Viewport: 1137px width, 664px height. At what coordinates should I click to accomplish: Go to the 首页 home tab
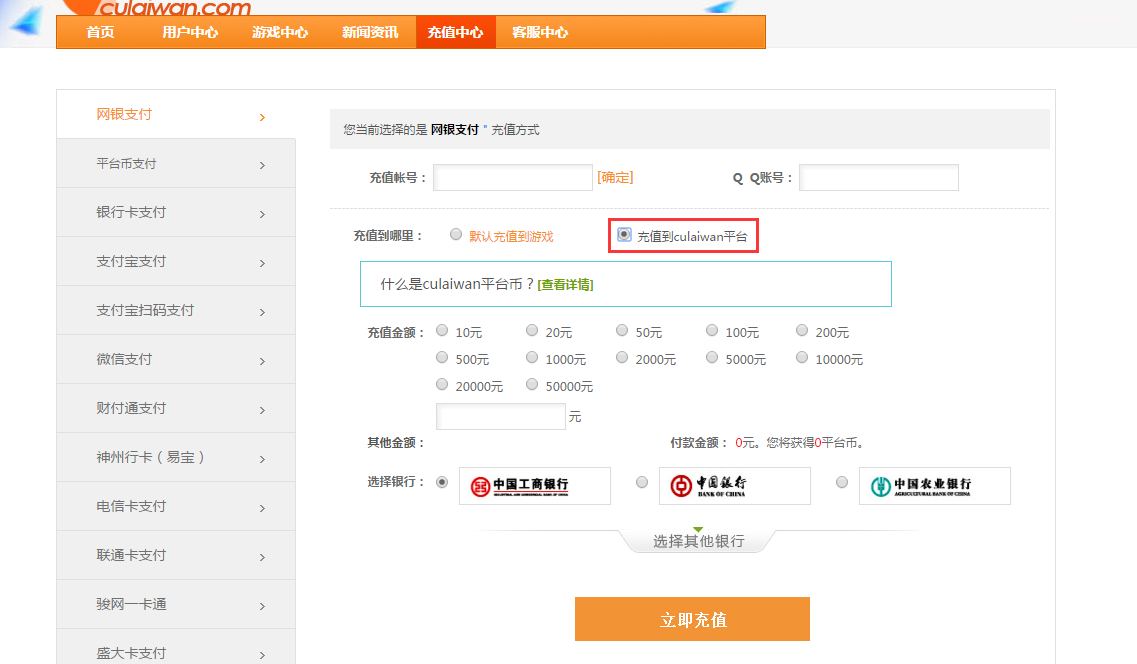100,32
